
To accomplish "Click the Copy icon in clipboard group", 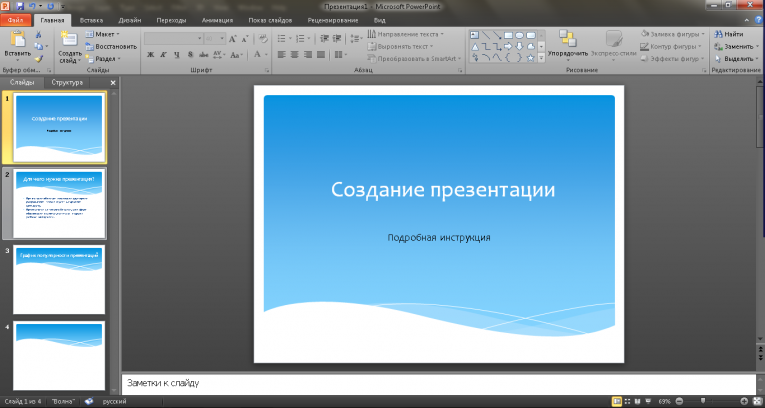I will point(39,46).
